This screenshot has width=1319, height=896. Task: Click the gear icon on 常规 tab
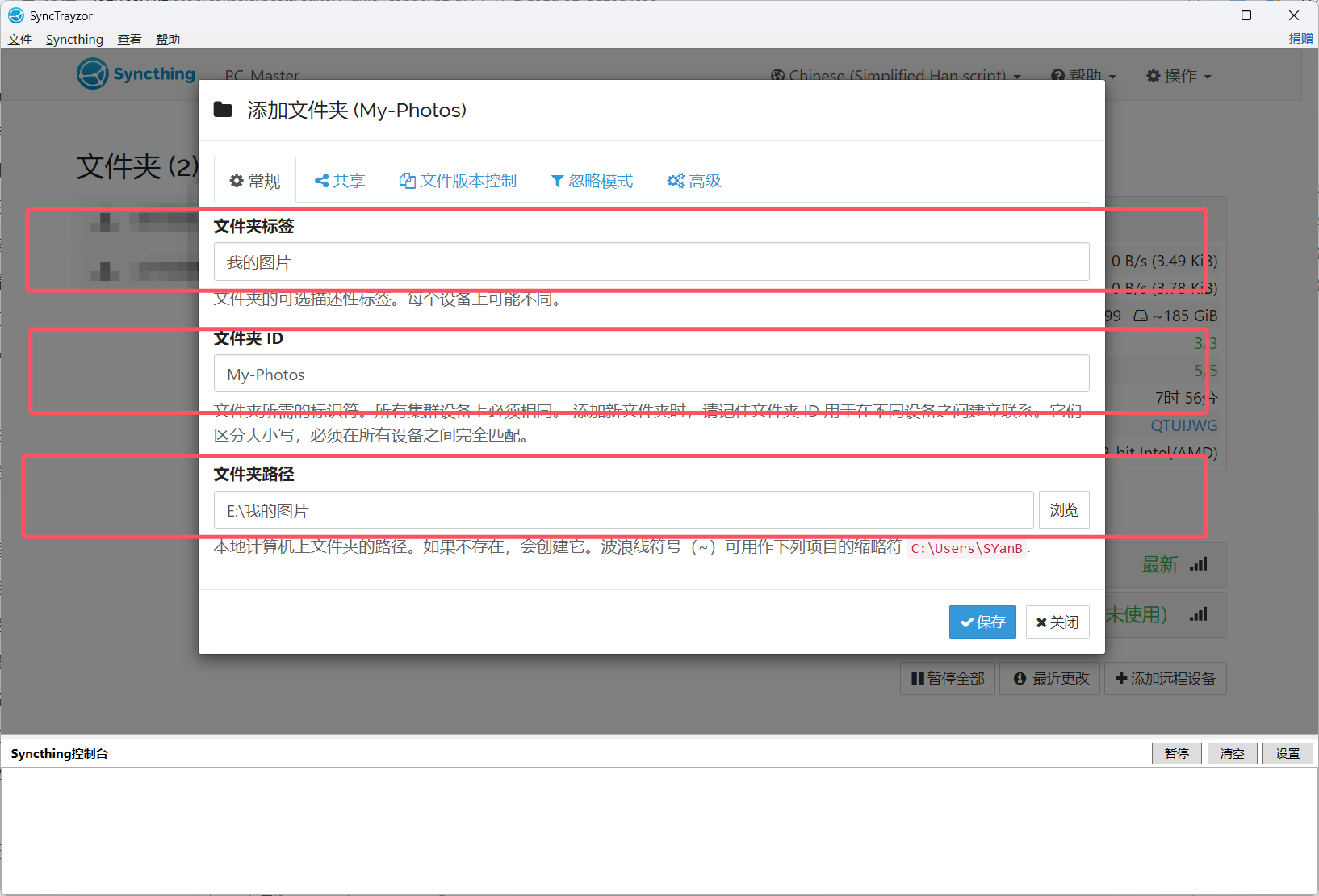tap(237, 181)
